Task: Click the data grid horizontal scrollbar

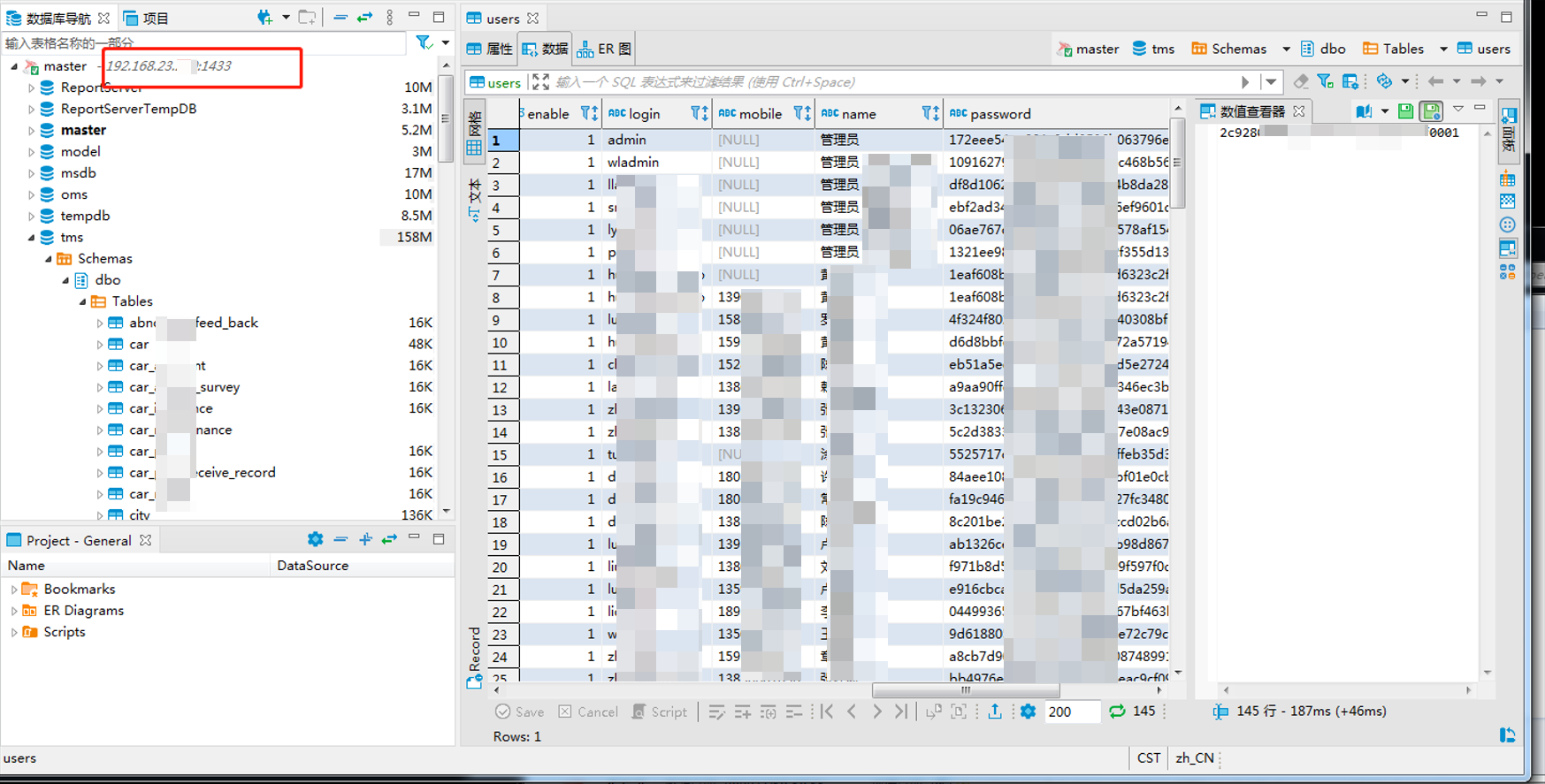Action: 964,690
